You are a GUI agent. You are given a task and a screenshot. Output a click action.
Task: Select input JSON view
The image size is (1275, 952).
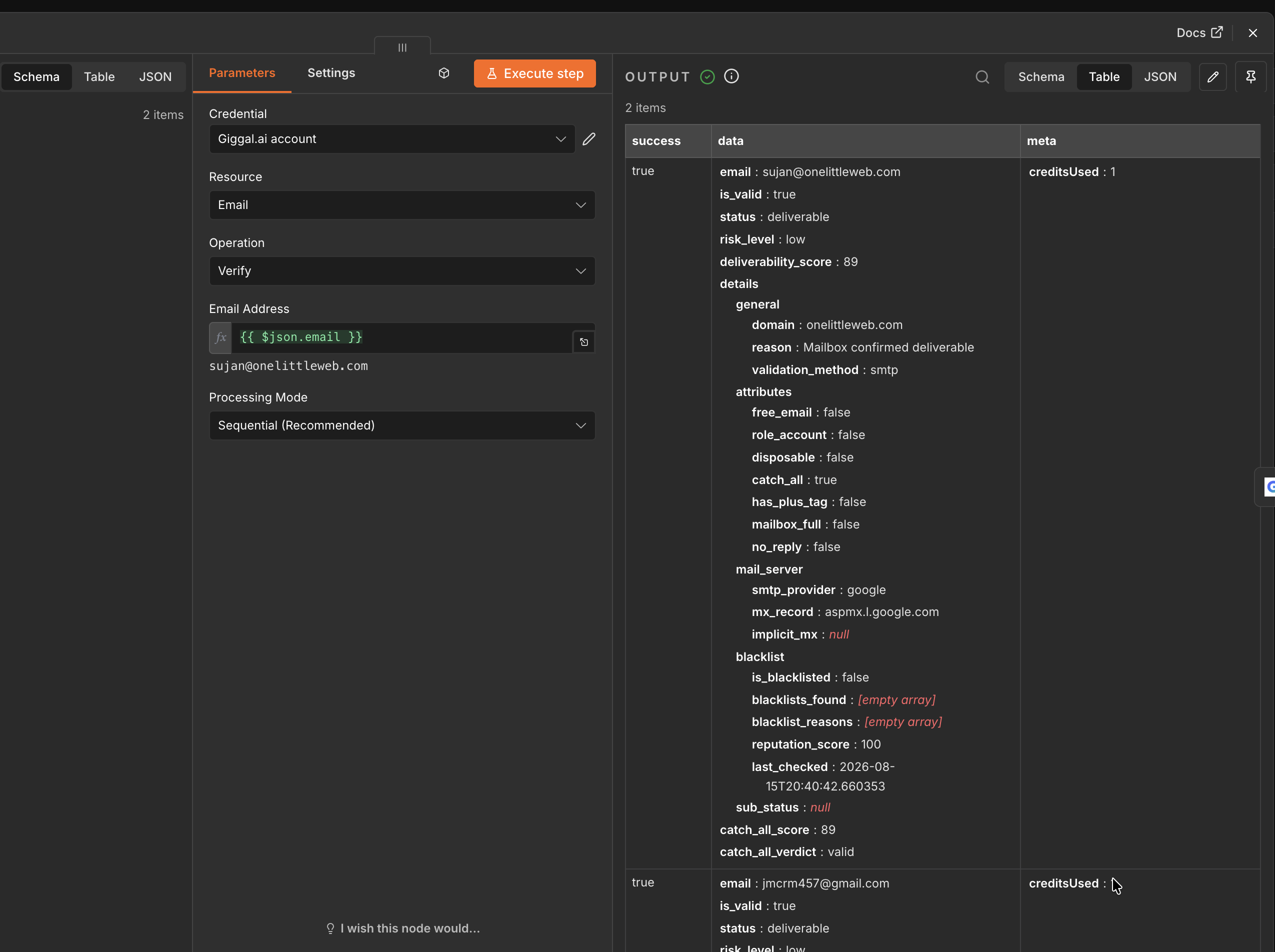pos(155,76)
